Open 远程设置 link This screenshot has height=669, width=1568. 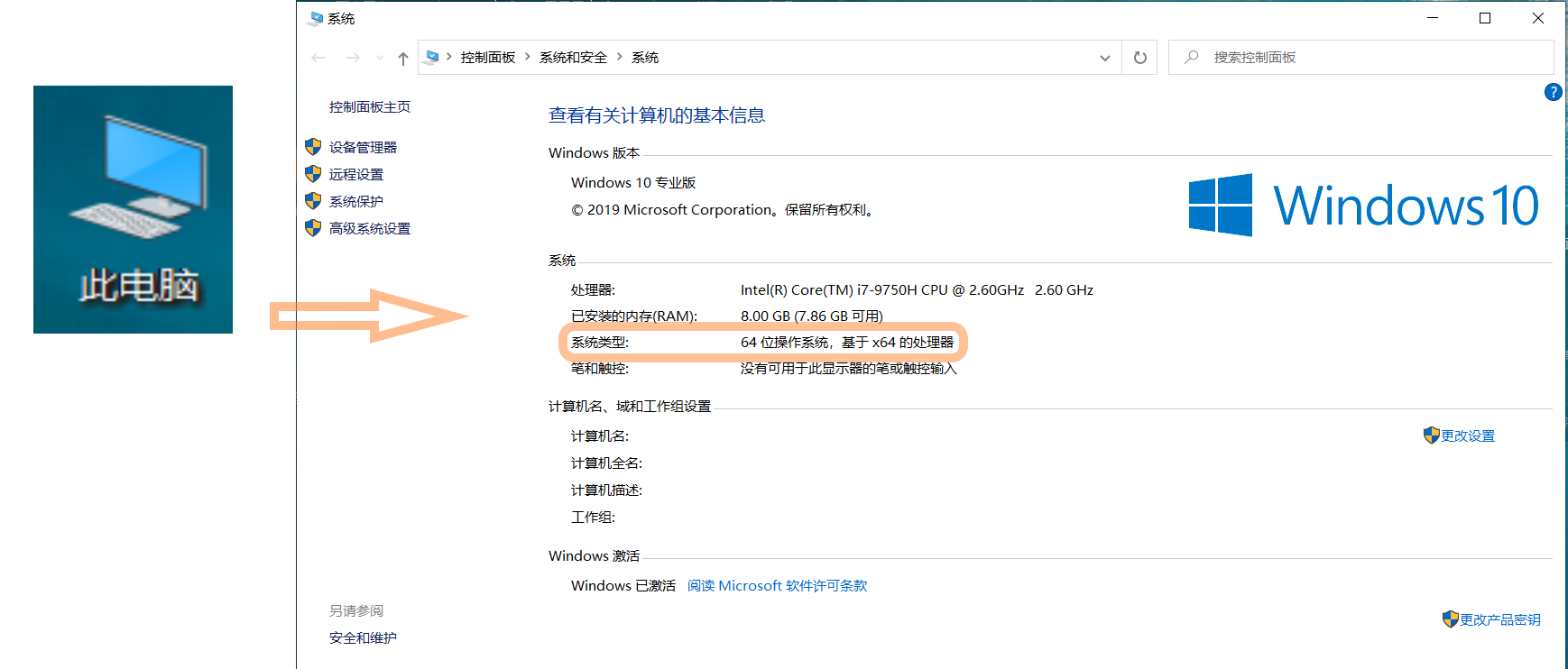tap(356, 174)
